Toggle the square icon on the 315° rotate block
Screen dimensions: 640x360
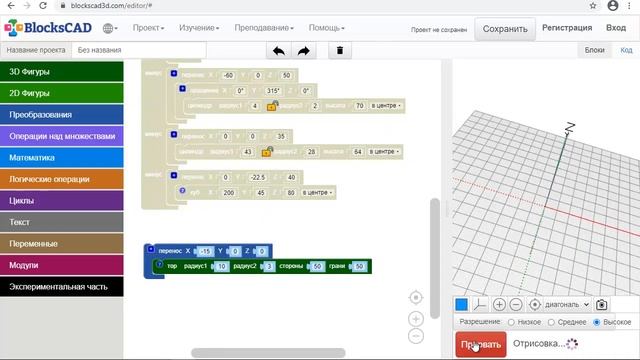click(182, 89)
